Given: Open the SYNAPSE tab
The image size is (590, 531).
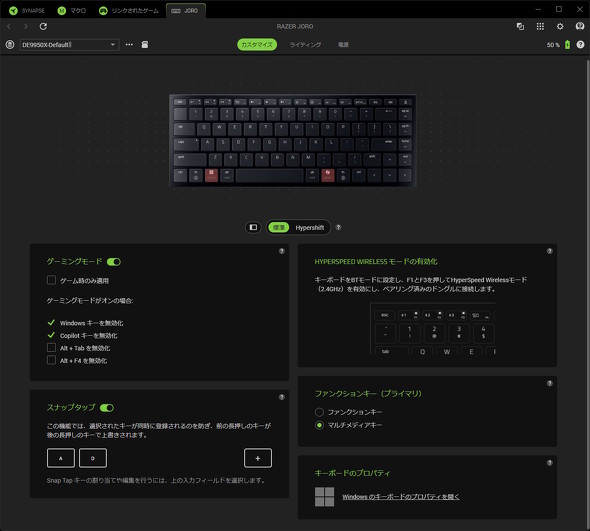Looking at the screenshot, I should pos(27,11).
